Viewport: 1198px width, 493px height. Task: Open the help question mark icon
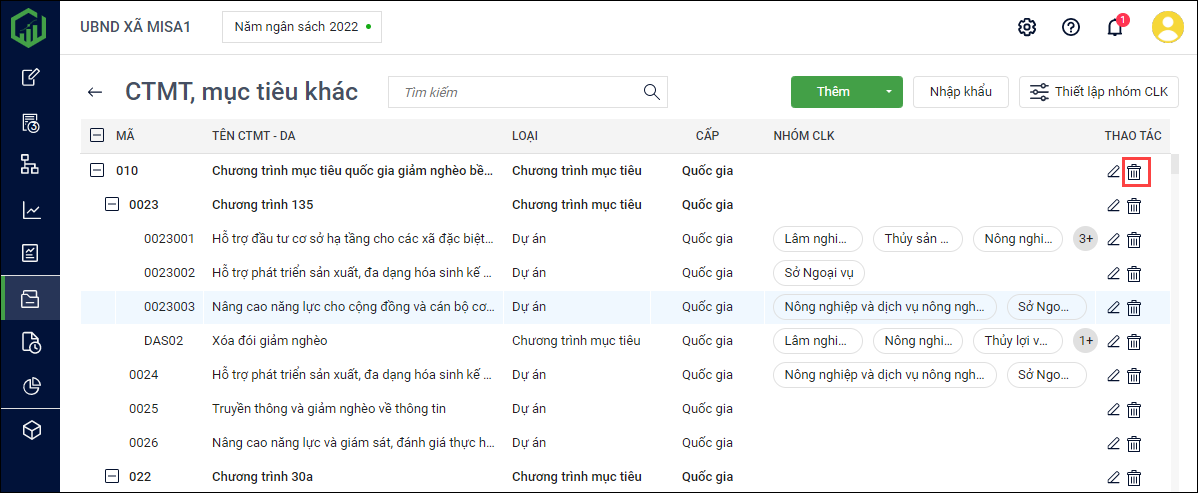click(x=1071, y=27)
